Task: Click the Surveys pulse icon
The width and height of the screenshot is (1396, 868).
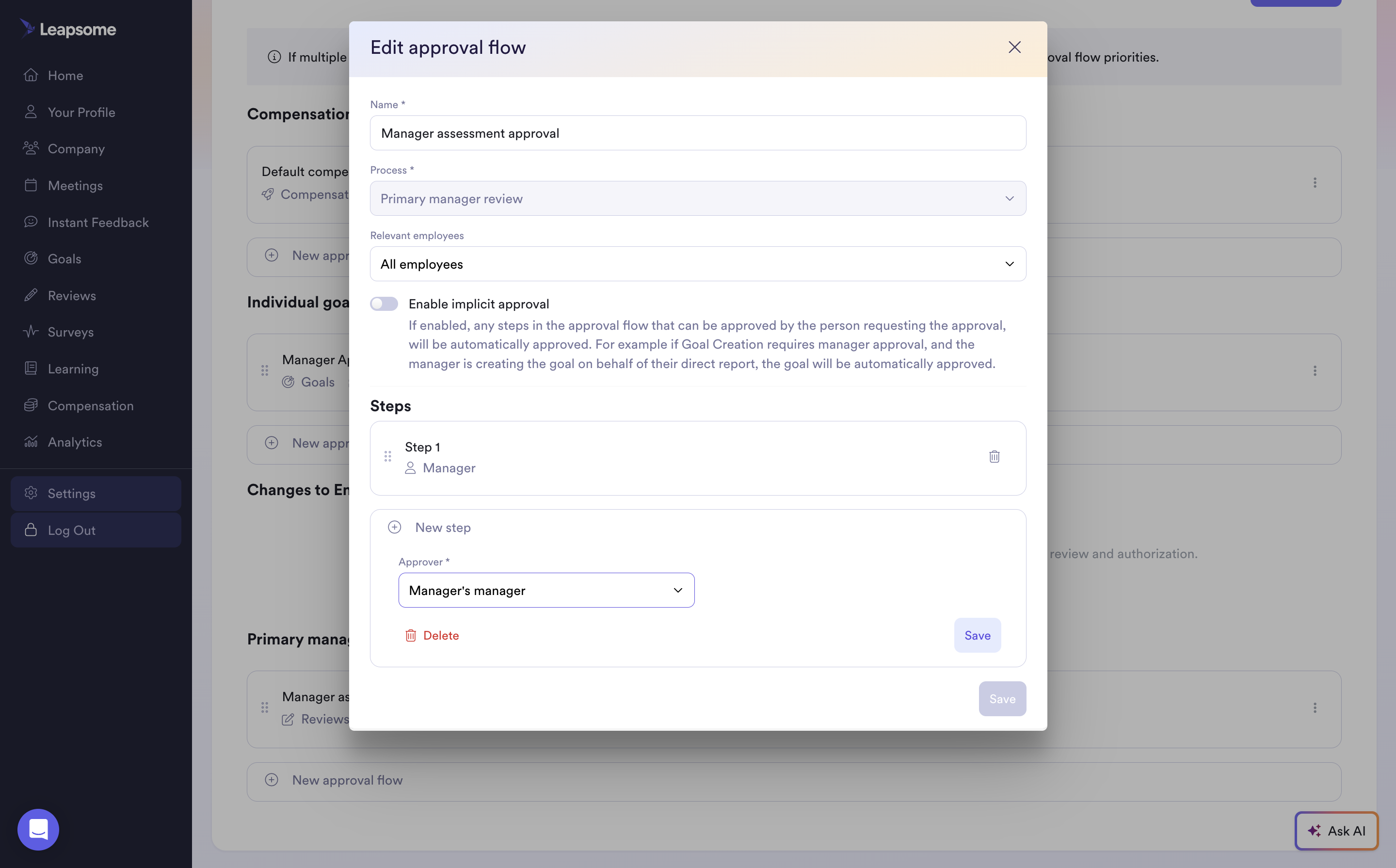Action: coord(31,332)
